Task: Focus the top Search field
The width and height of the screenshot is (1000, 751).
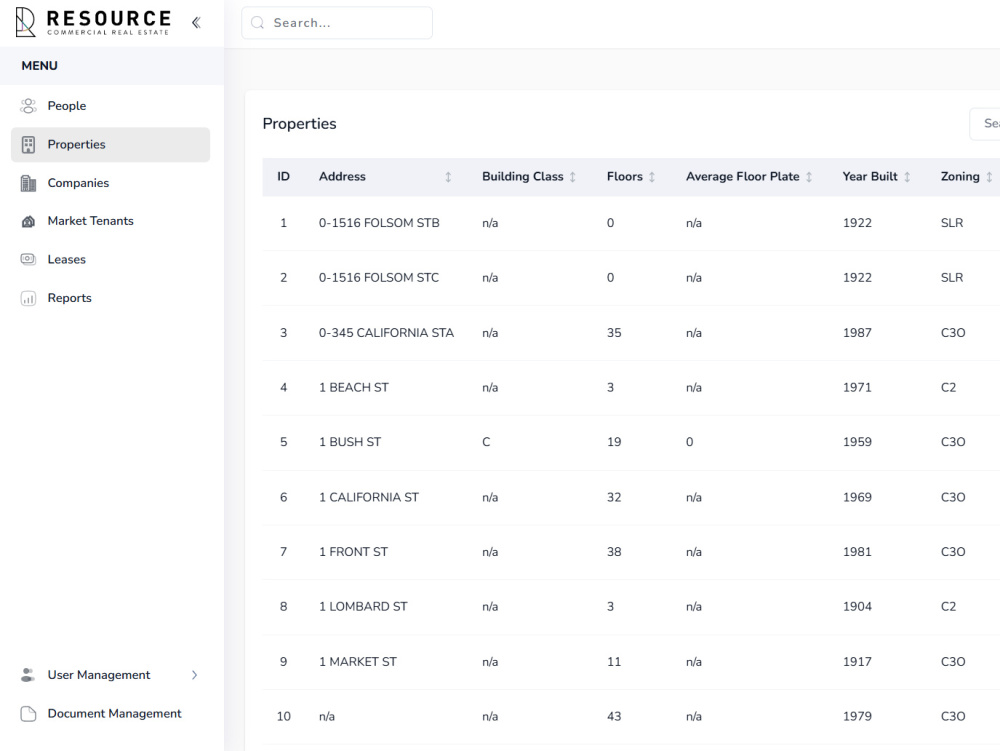Action: pyautogui.click(x=337, y=23)
